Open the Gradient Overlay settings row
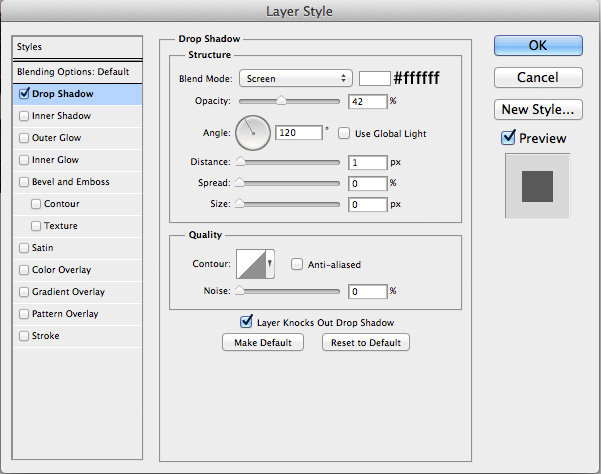The width and height of the screenshot is (601, 474). click(77, 292)
